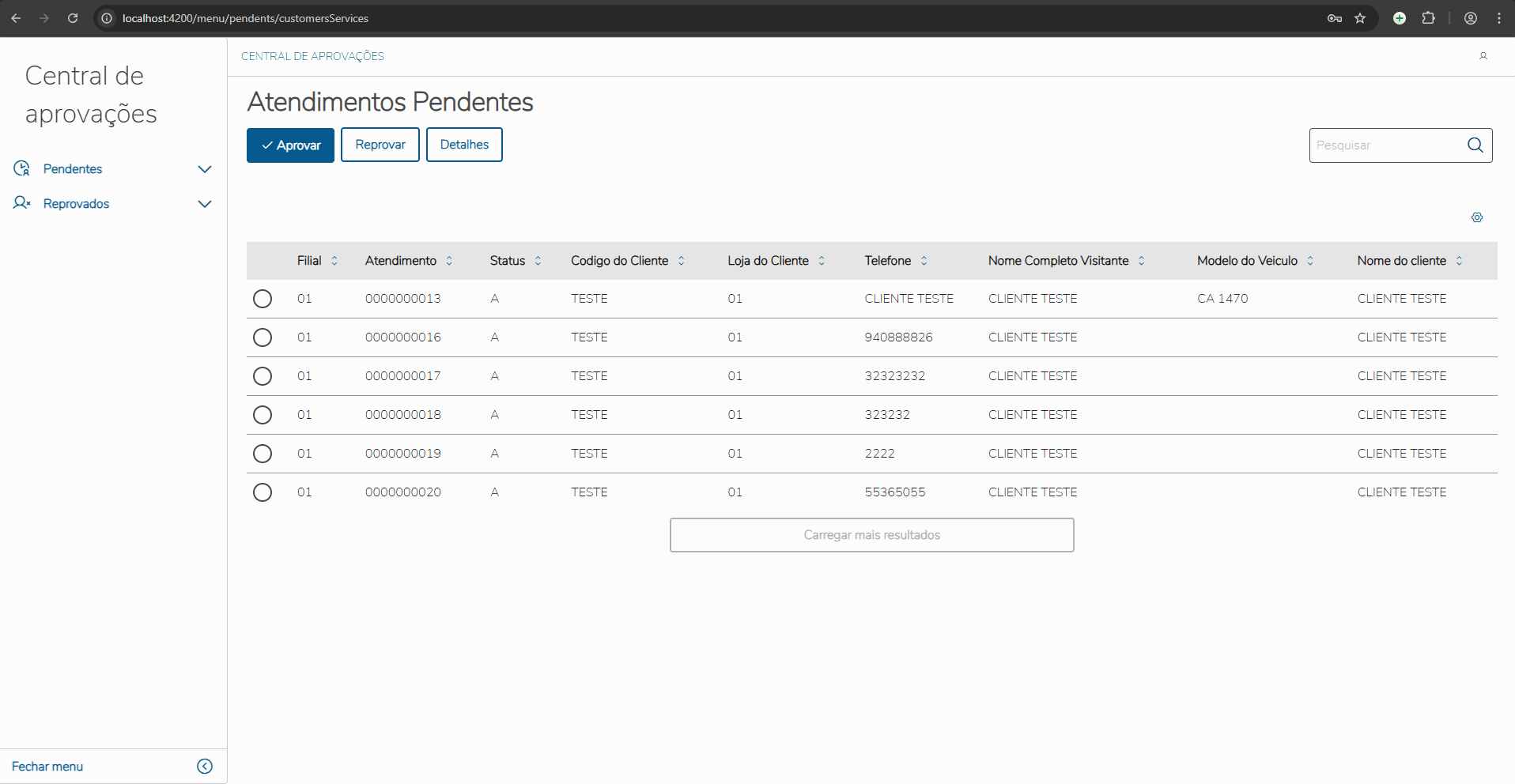The height and width of the screenshot is (784, 1515).
Task: Click the collapse menu circle-arrow icon
Action: click(205, 766)
